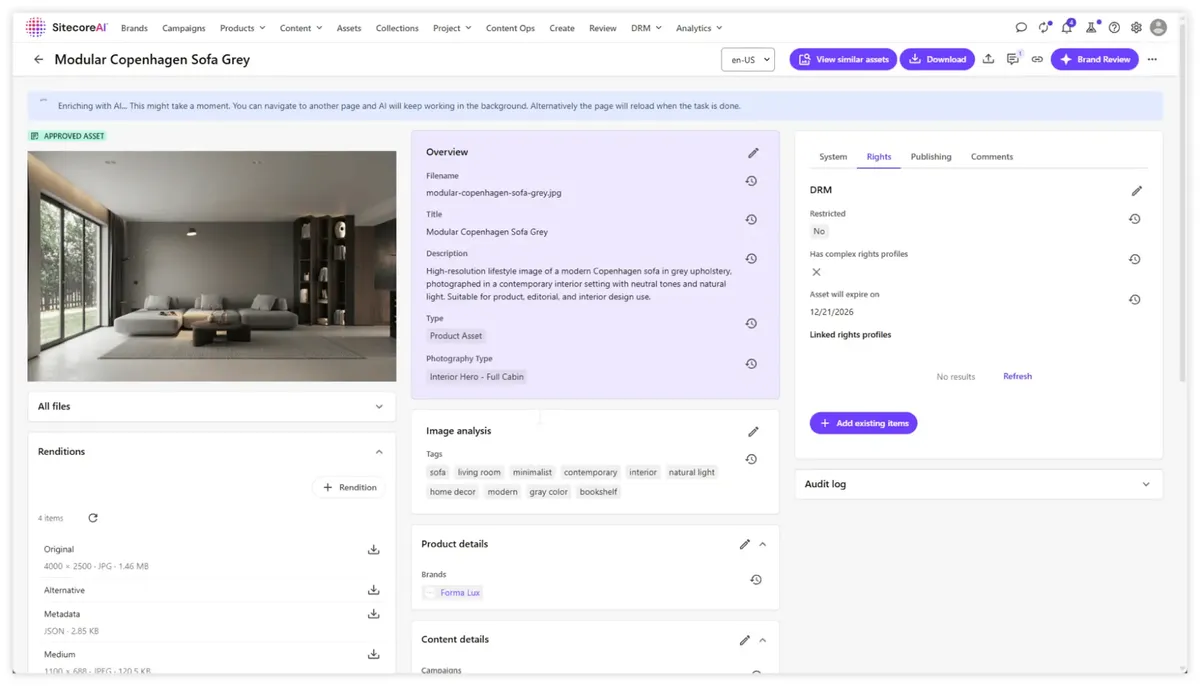Go to Brands in the navigation
Viewport: 1200px width, 686px height.
point(134,28)
